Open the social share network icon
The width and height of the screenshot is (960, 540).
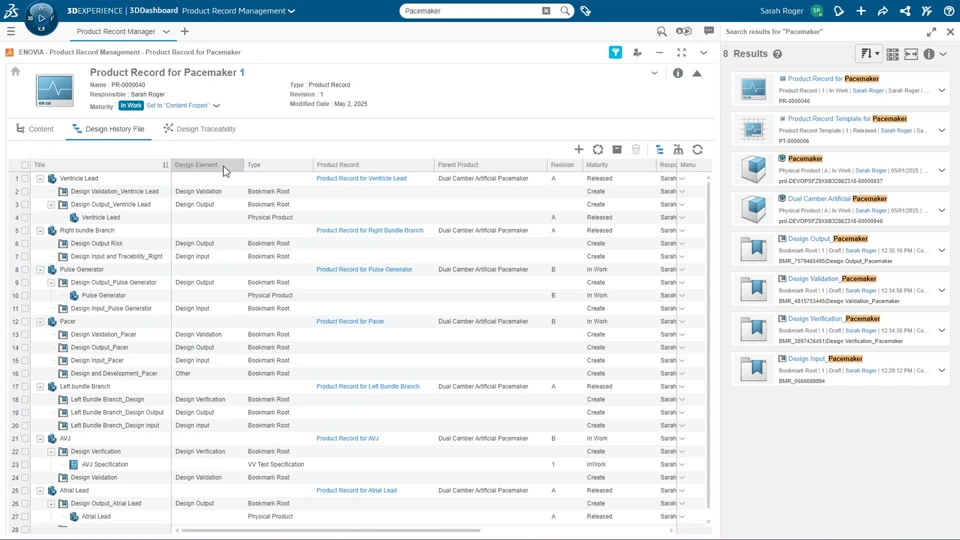click(905, 10)
